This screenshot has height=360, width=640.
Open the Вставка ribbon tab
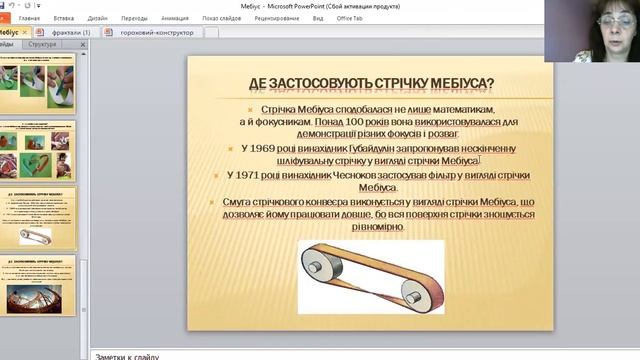click(64, 18)
